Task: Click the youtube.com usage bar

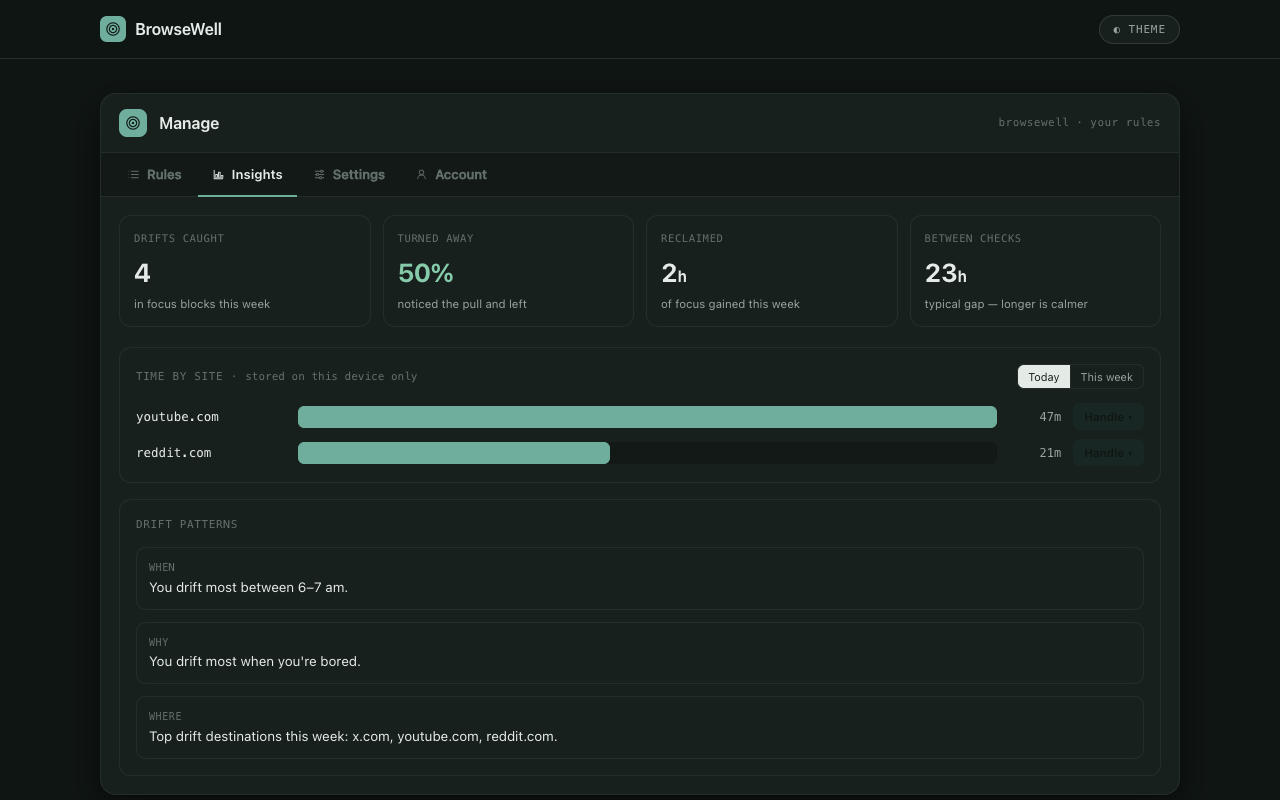Action: (x=647, y=417)
